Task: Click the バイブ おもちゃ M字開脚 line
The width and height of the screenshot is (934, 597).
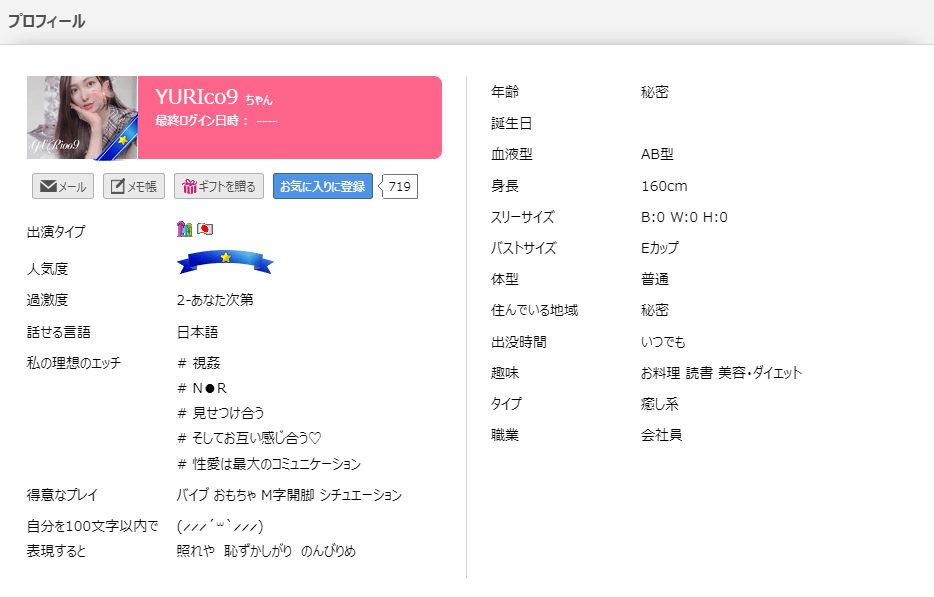Action: tap(289, 495)
